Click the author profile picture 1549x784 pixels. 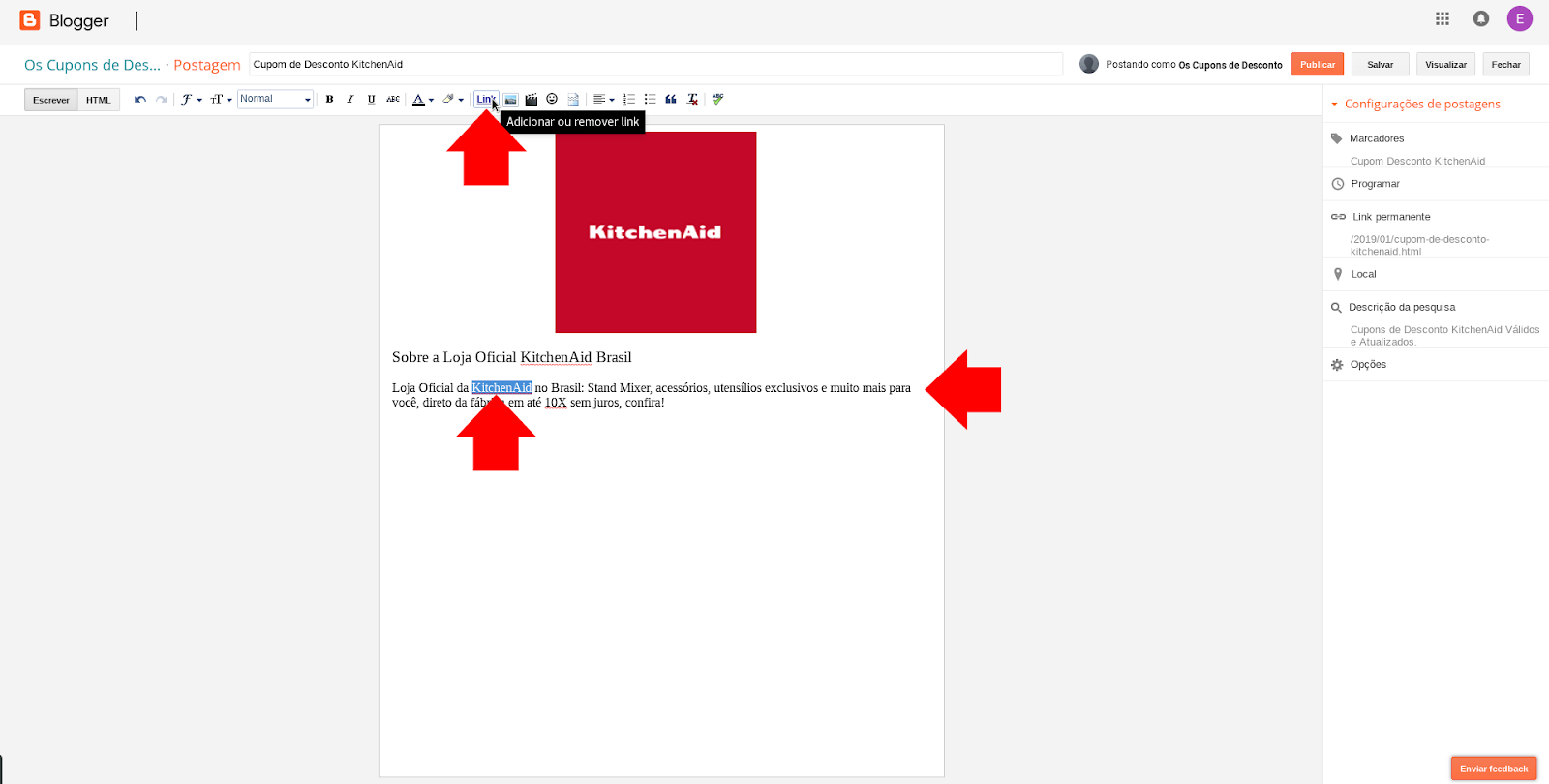click(x=1089, y=64)
